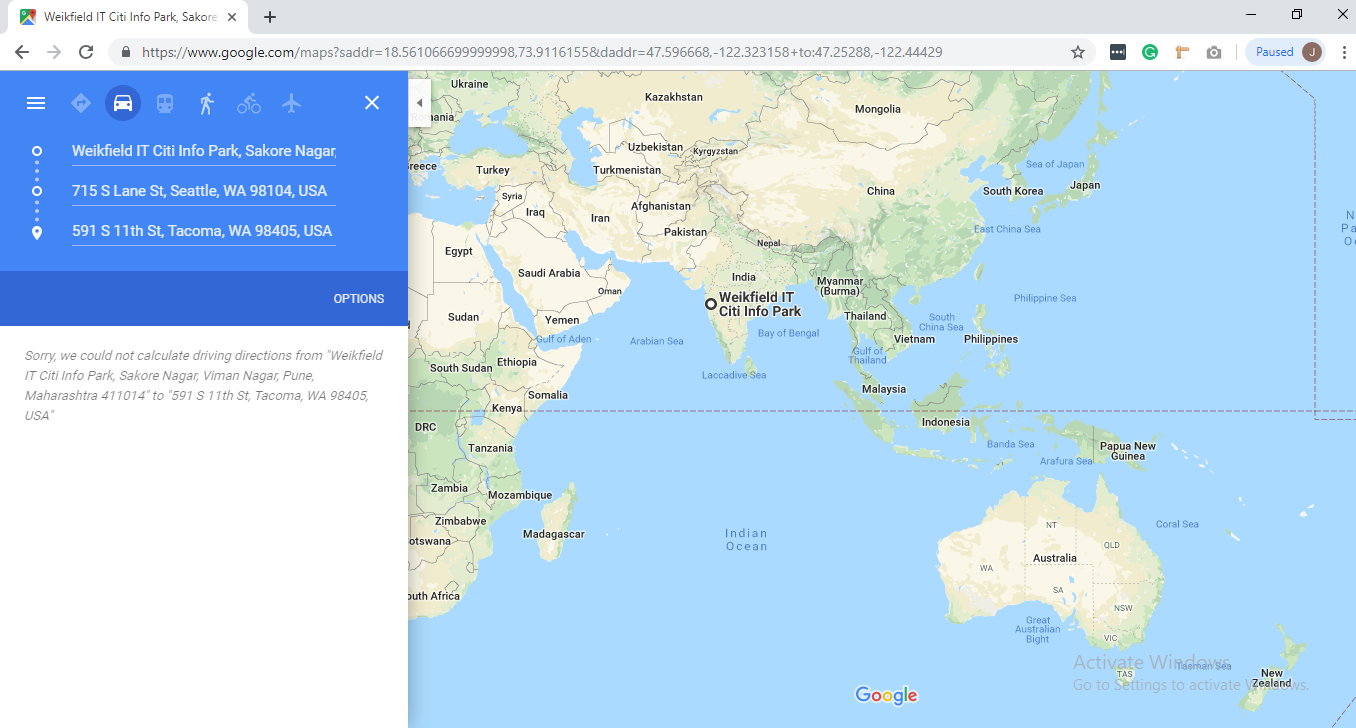This screenshot has height=728, width=1356.
Task: Close the directions panel with X
Action: pos(372,103)
